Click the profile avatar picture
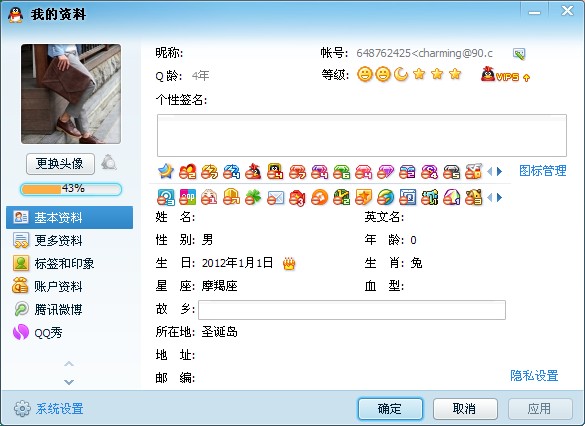The width and height of the screenshot is (585, 426). tap(71, 94)
